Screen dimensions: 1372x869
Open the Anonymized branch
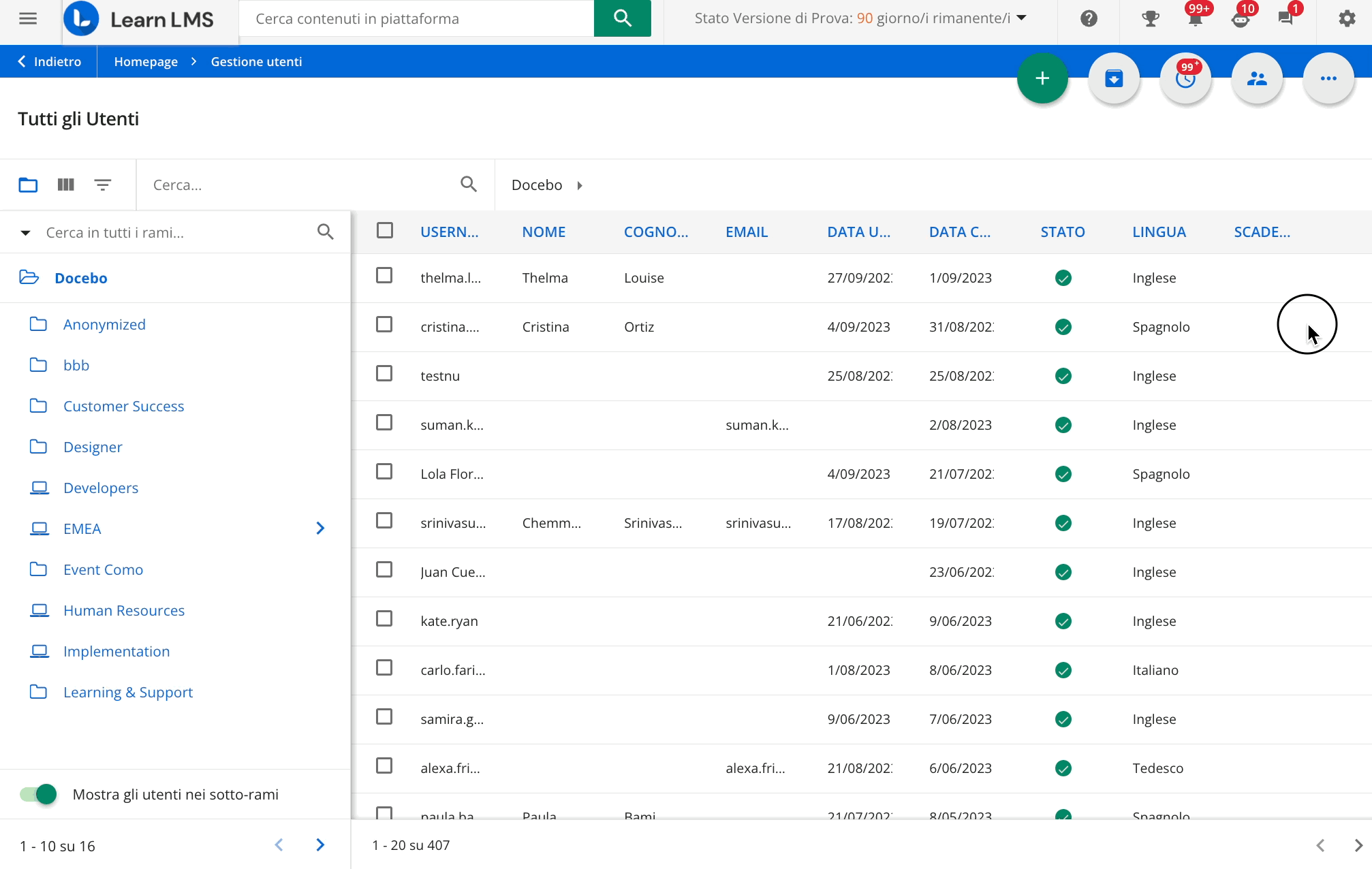pyautogui.click(x=104, y=324)
